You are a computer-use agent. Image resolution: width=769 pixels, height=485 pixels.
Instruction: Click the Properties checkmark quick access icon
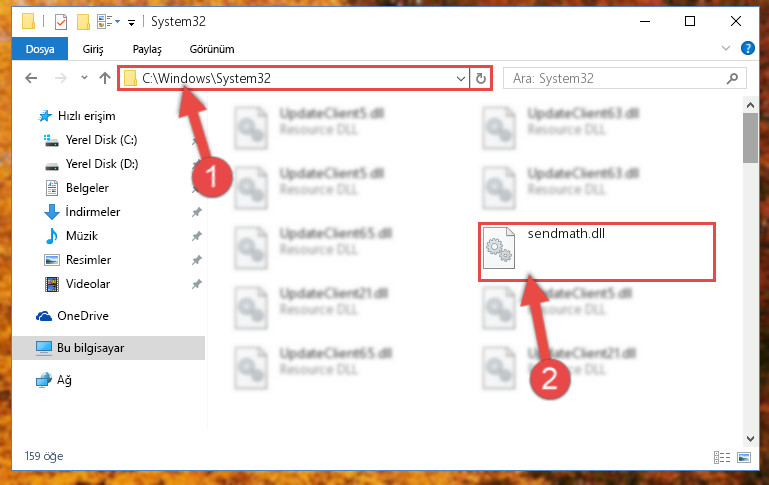coord(61,22)
